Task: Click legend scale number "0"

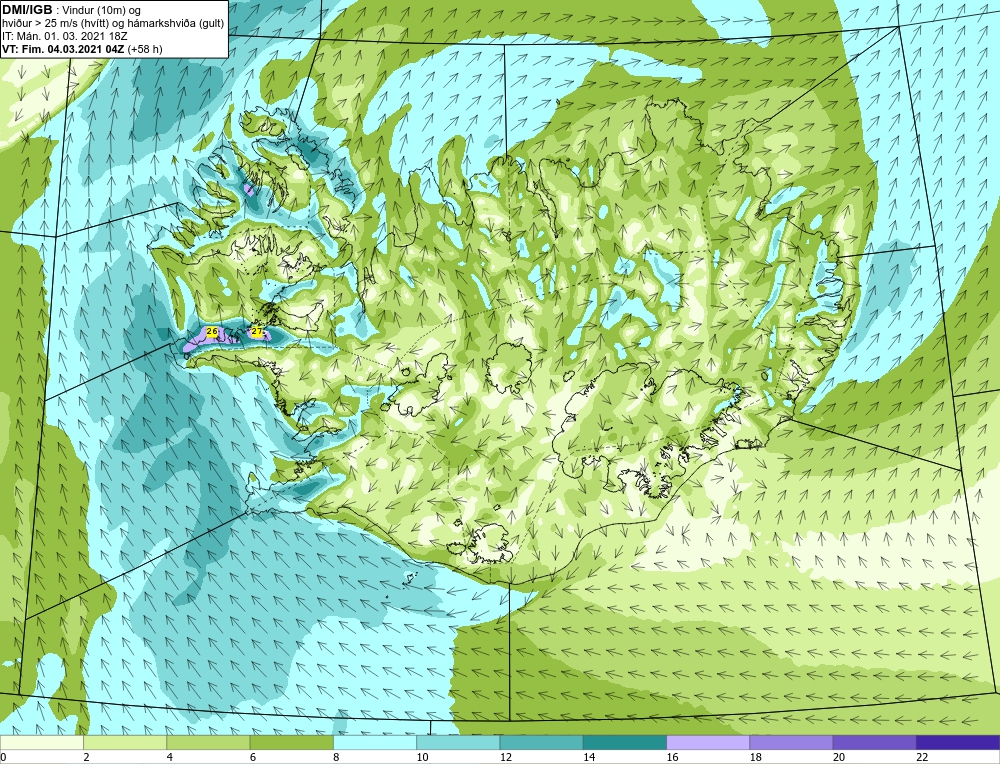Action: coord(3,757)
